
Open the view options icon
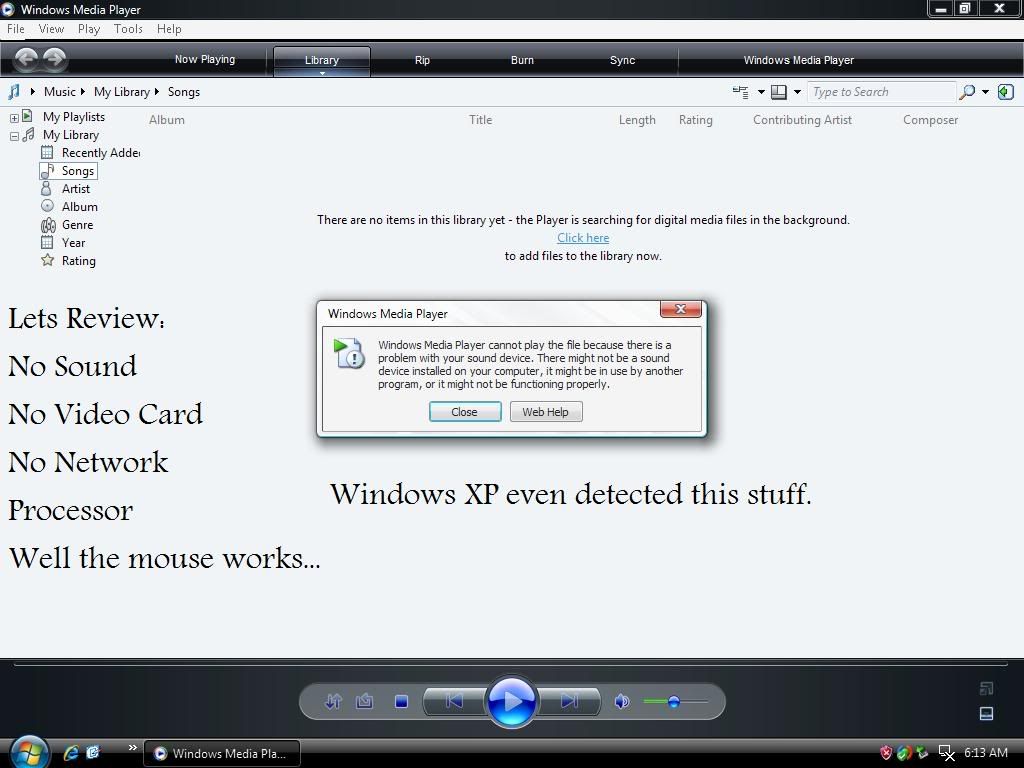pos(778,92)
